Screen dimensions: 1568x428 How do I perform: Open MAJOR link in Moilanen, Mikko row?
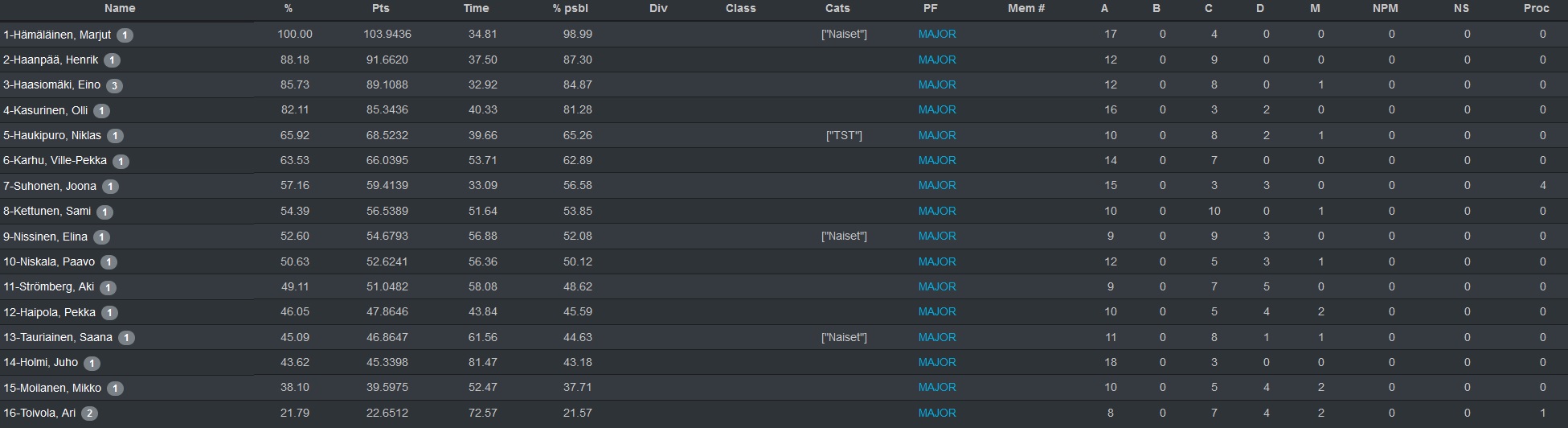click(937, 387)
